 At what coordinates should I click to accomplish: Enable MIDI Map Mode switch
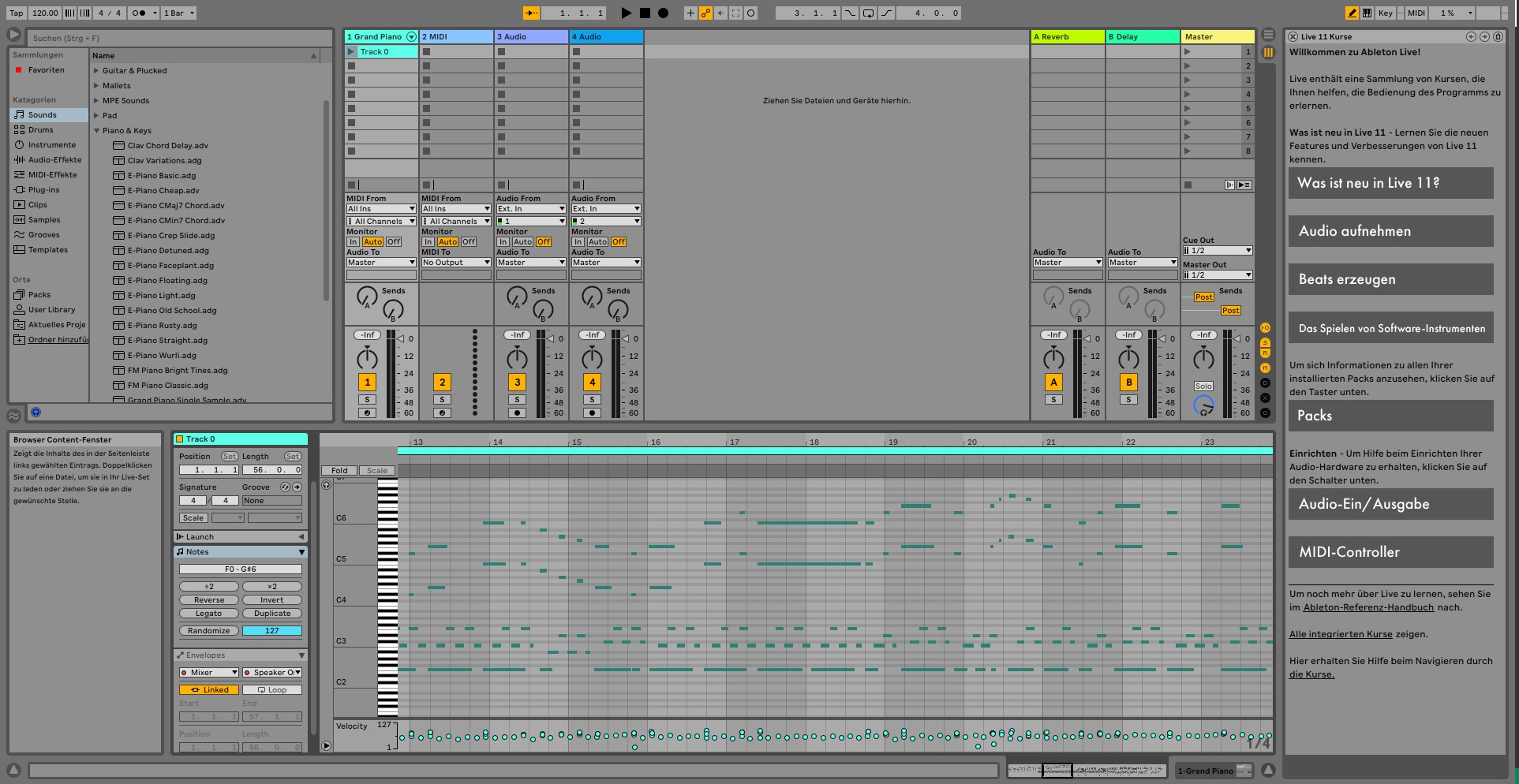[1416, 13]
